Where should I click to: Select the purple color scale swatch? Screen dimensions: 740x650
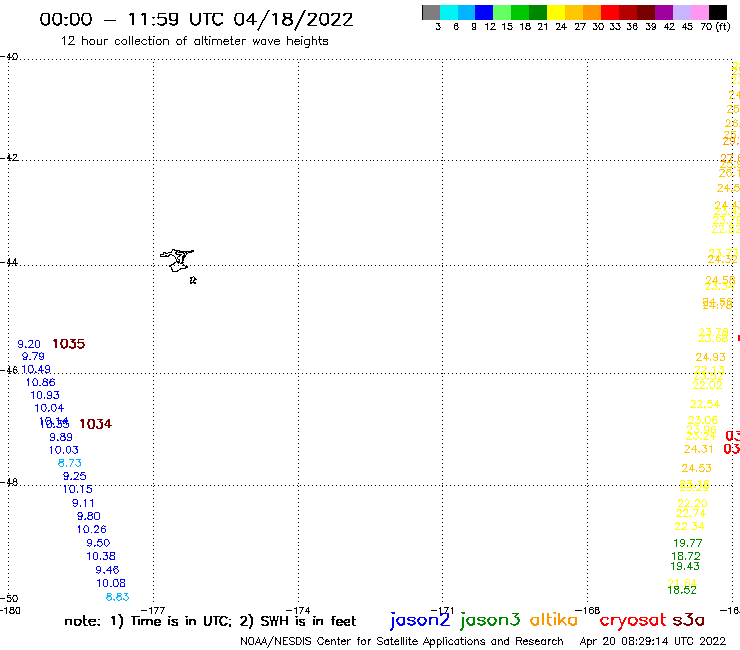tap(664, 12)
